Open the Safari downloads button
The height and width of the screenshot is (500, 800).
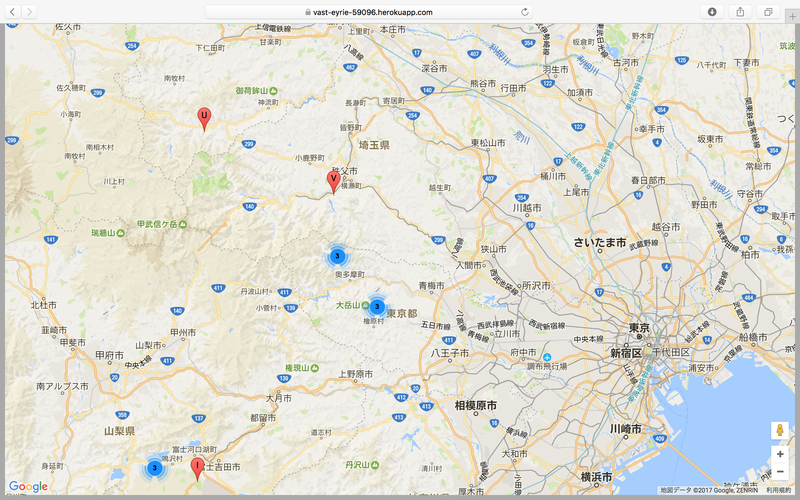(712, 11)
